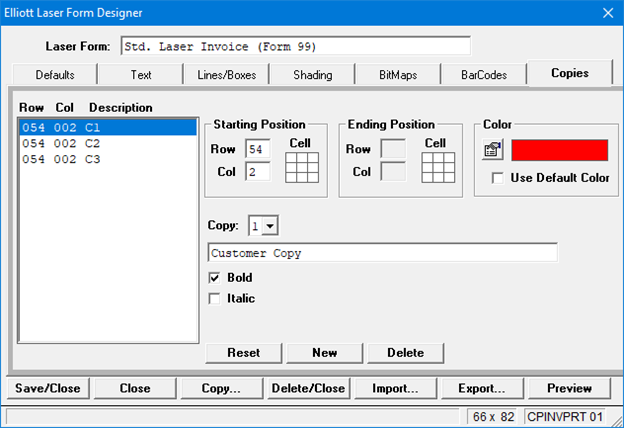
Task: Click the Starting Position Row field
Action: pos(257,150)
